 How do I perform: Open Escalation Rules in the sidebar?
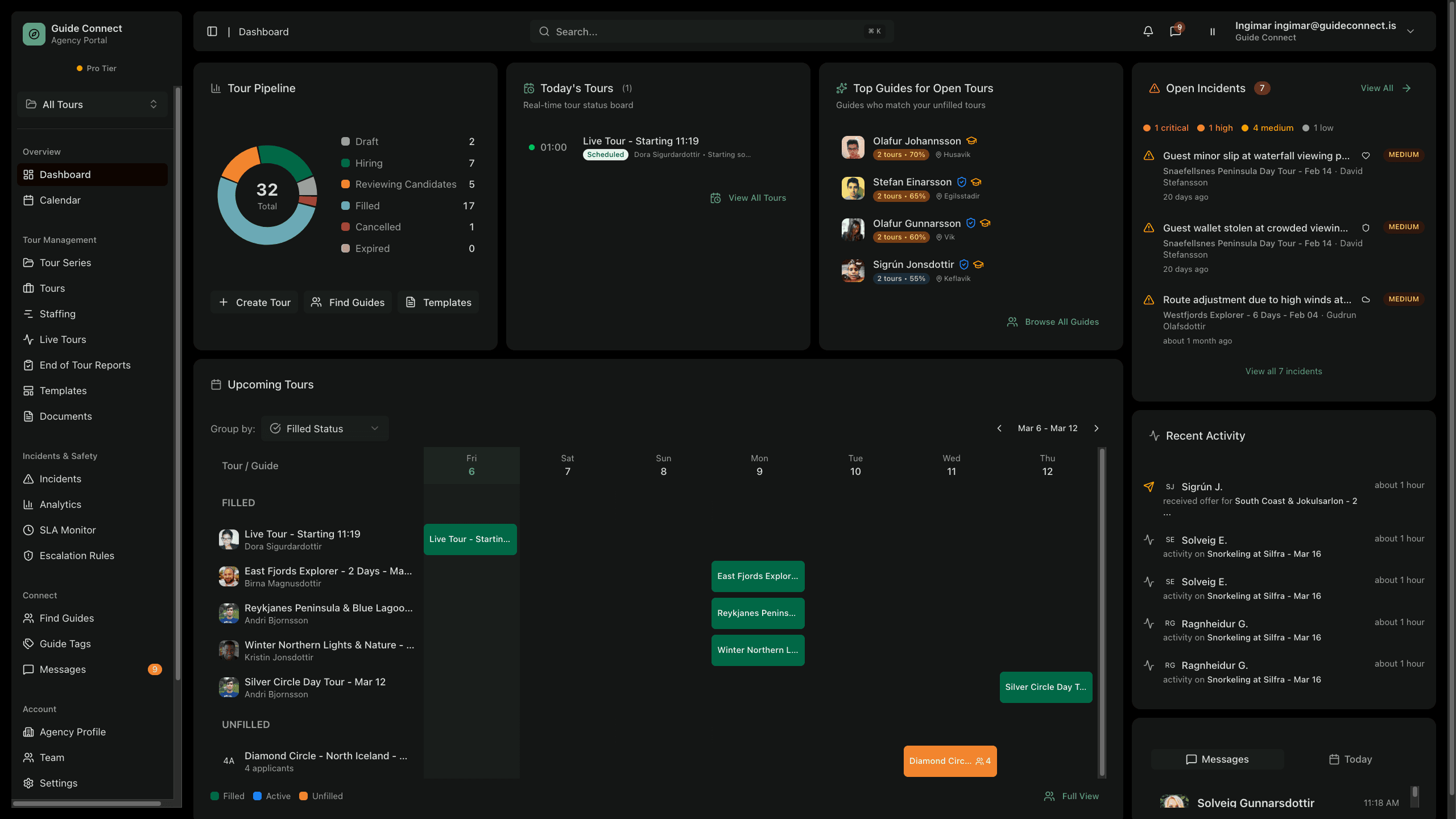pos(76,555)
